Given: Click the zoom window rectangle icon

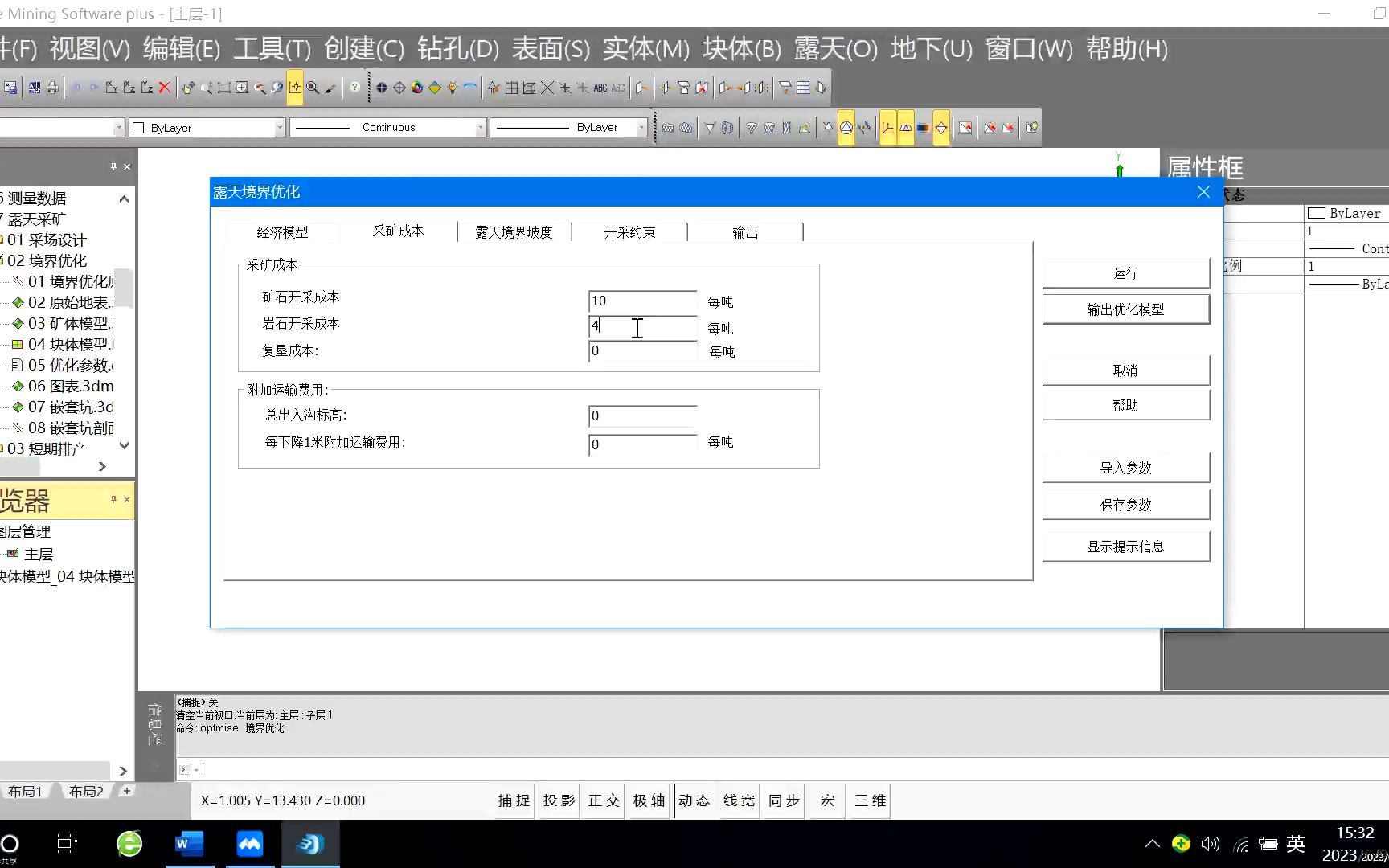Looking at the screenshot, I should tap(224, 88).
